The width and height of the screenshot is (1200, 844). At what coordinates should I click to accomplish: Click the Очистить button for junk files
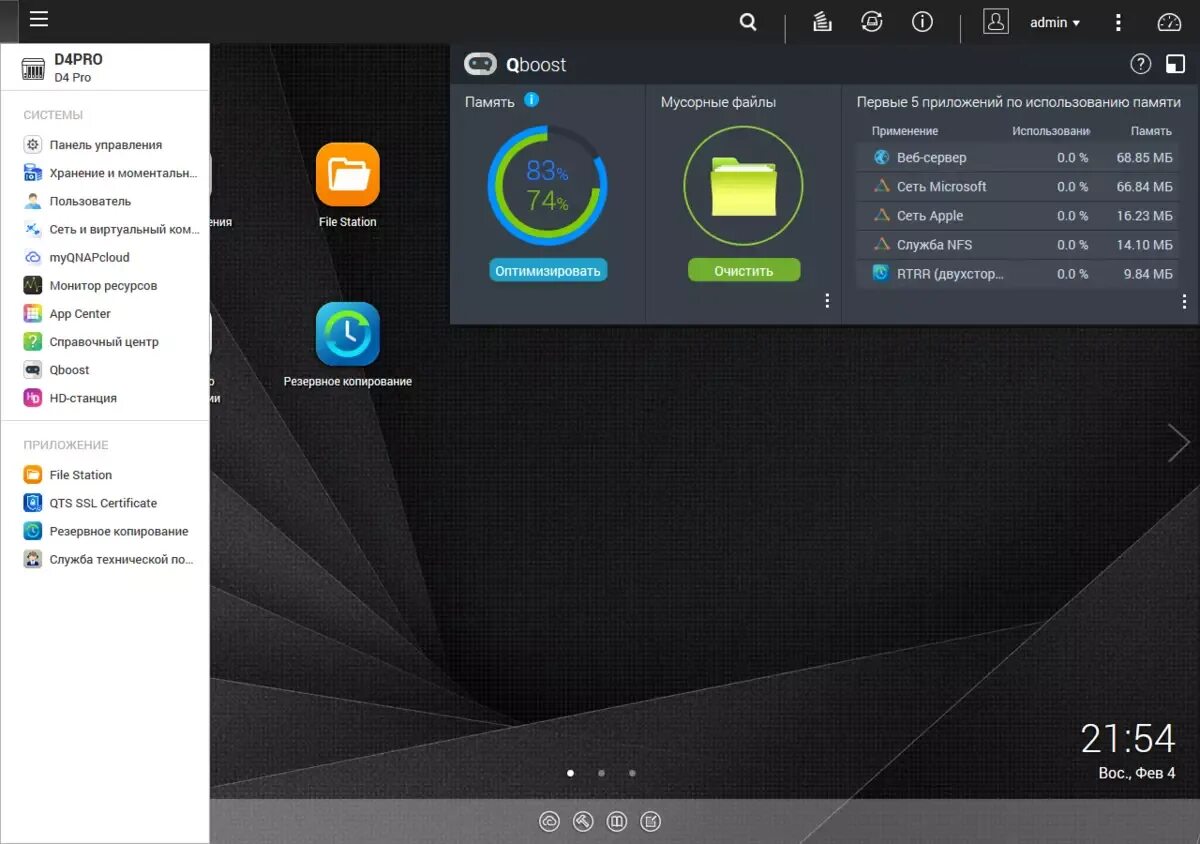(744, 269)
